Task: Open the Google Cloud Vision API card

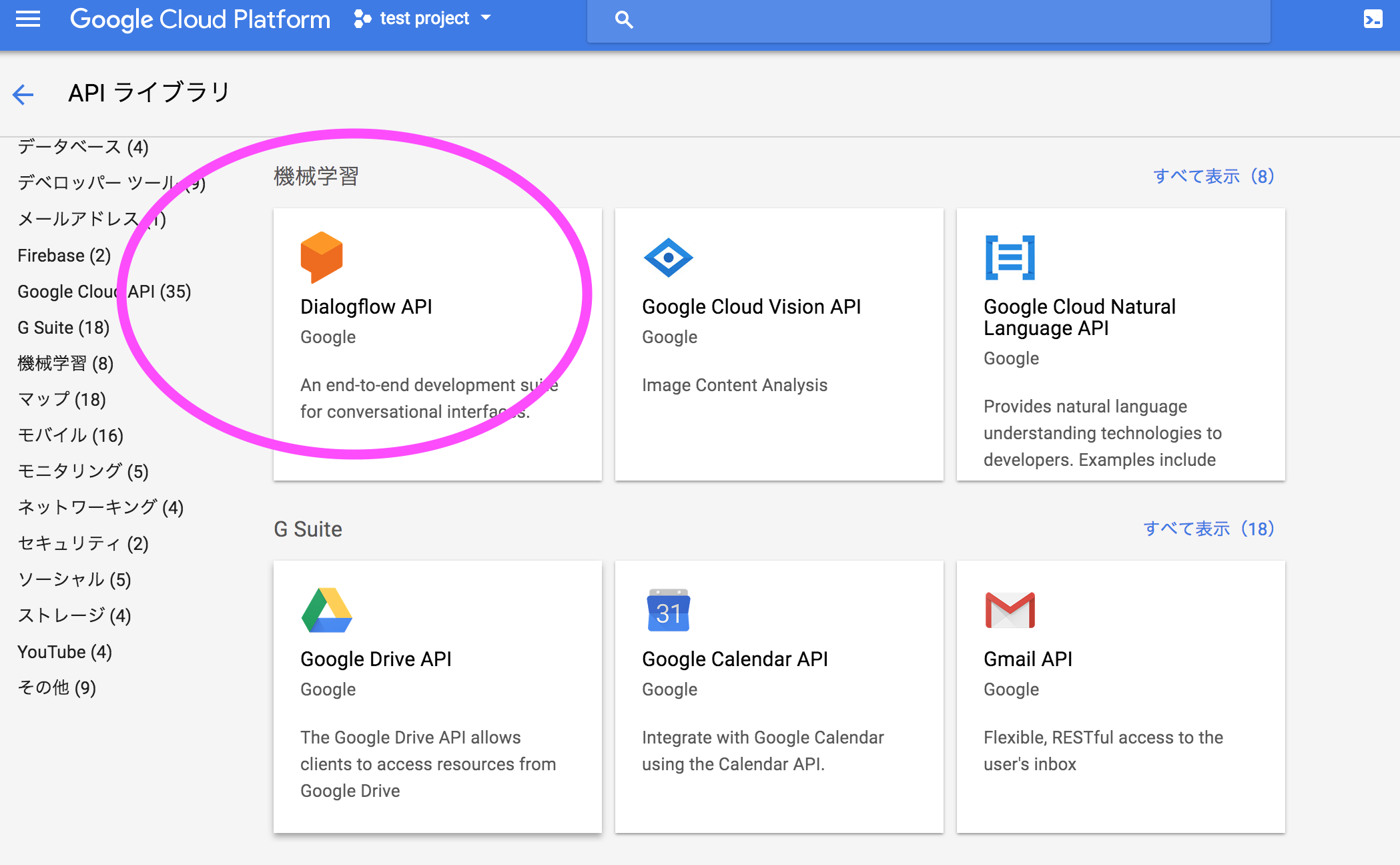Action: click(778, 344)
